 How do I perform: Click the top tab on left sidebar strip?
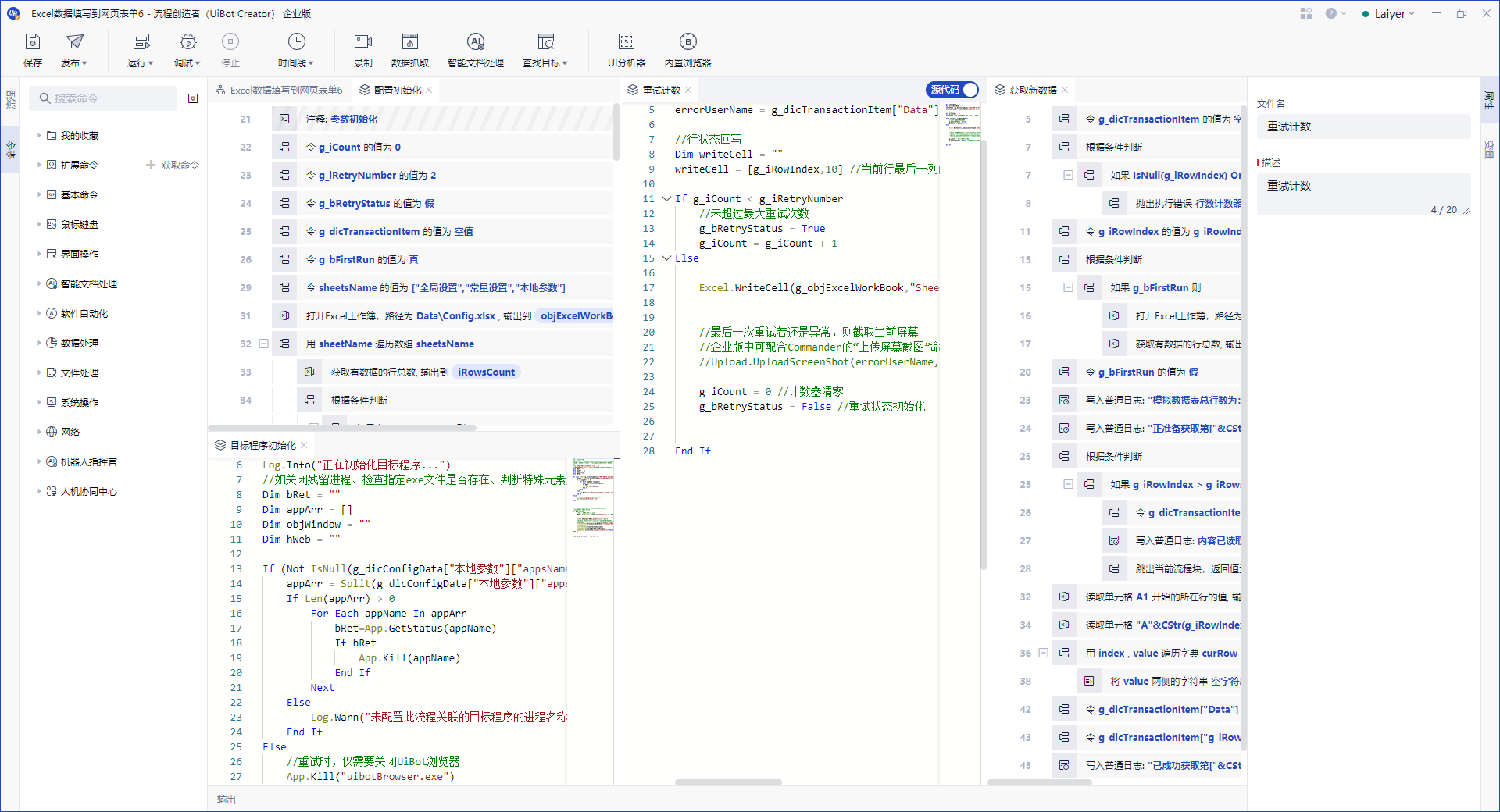[10, 99]
